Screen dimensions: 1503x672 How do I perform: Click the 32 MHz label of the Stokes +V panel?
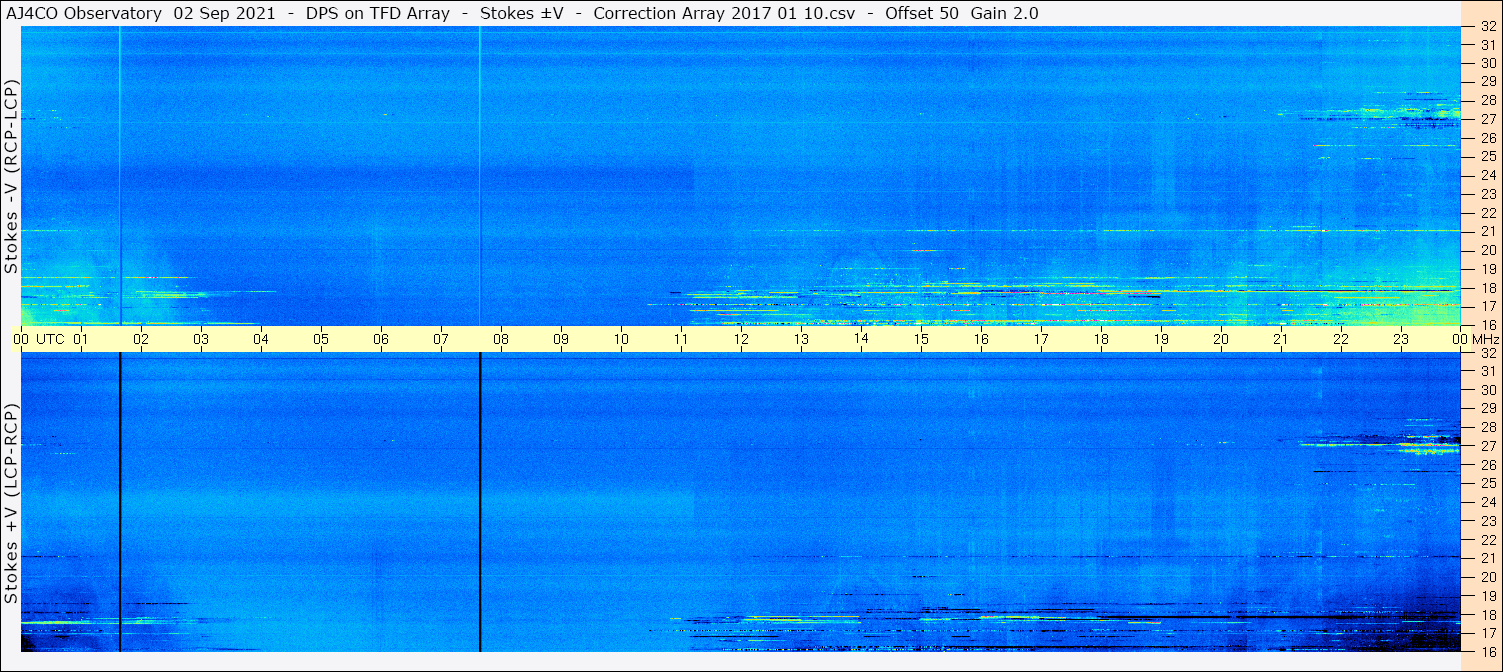click(x=1488, y=353)
